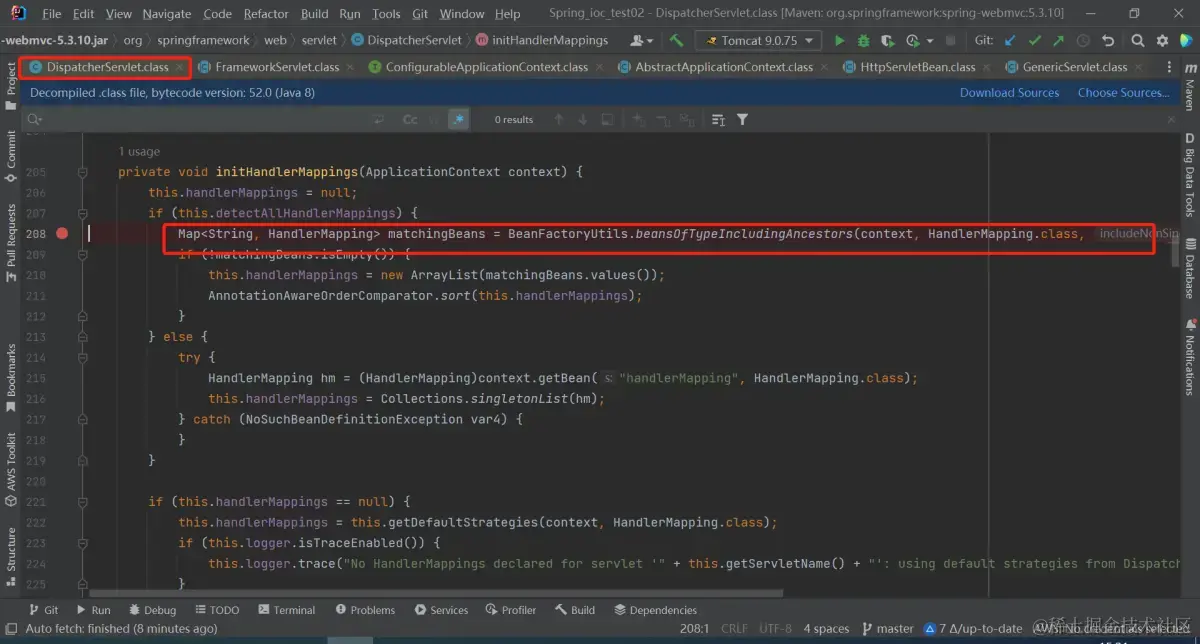This screenshot has height=644, width=1200.
Task: Click the Choose Sources... link
Action: (1123, 93)
